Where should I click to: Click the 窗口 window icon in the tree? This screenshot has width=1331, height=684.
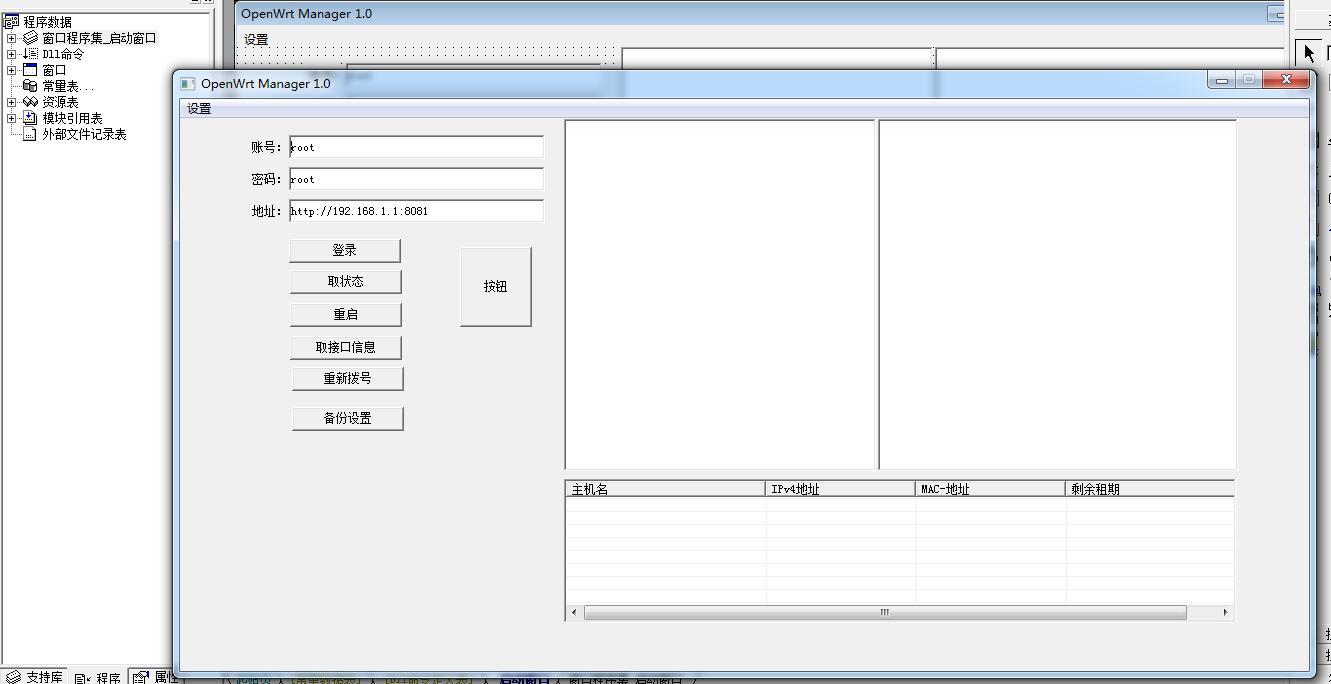point(31,70)
